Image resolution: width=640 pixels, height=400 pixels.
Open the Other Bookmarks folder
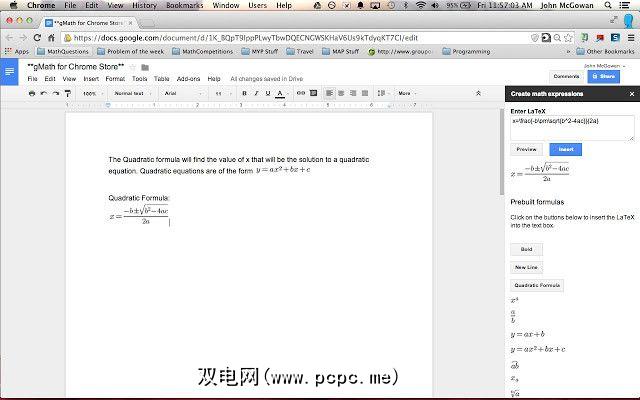[606, 51]
